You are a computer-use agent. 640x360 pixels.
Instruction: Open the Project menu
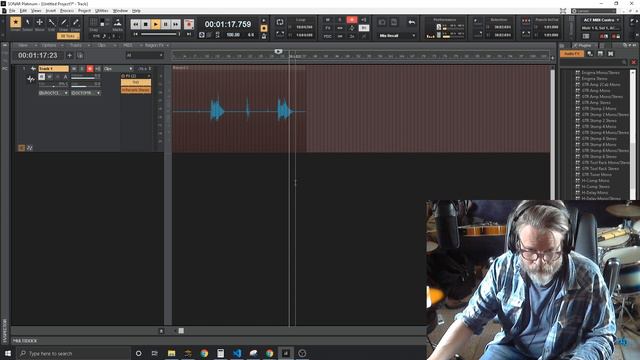point(84,11)
